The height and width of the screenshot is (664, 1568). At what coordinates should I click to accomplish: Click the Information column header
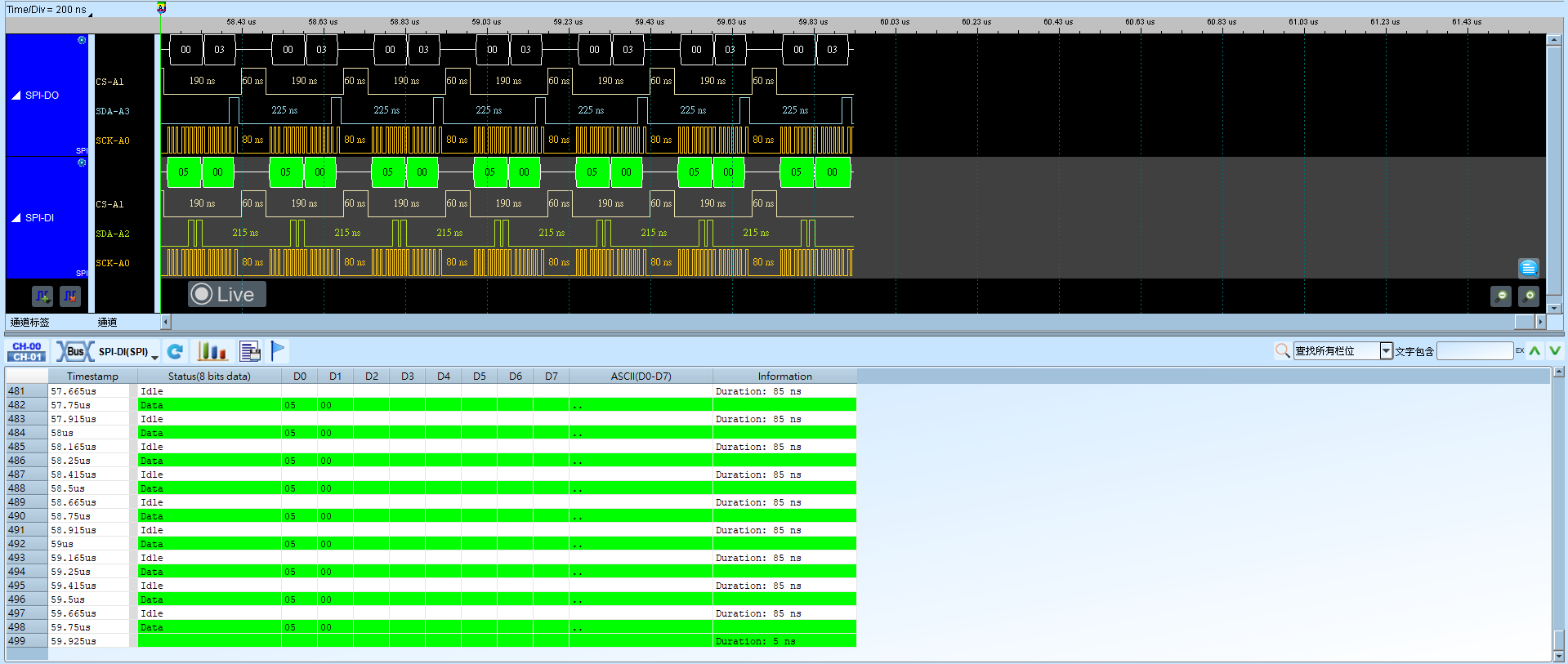(784, 377)
